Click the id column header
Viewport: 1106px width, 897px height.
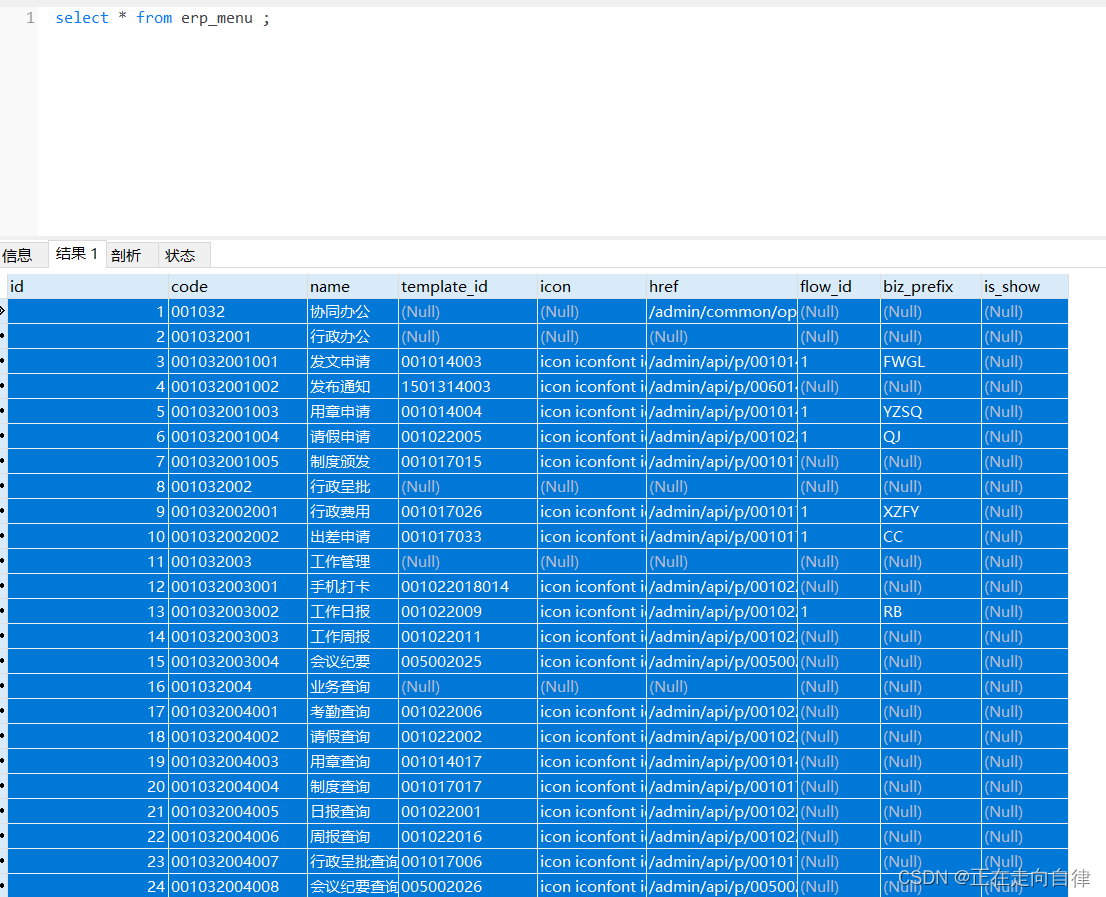click(x=87, y=286)
